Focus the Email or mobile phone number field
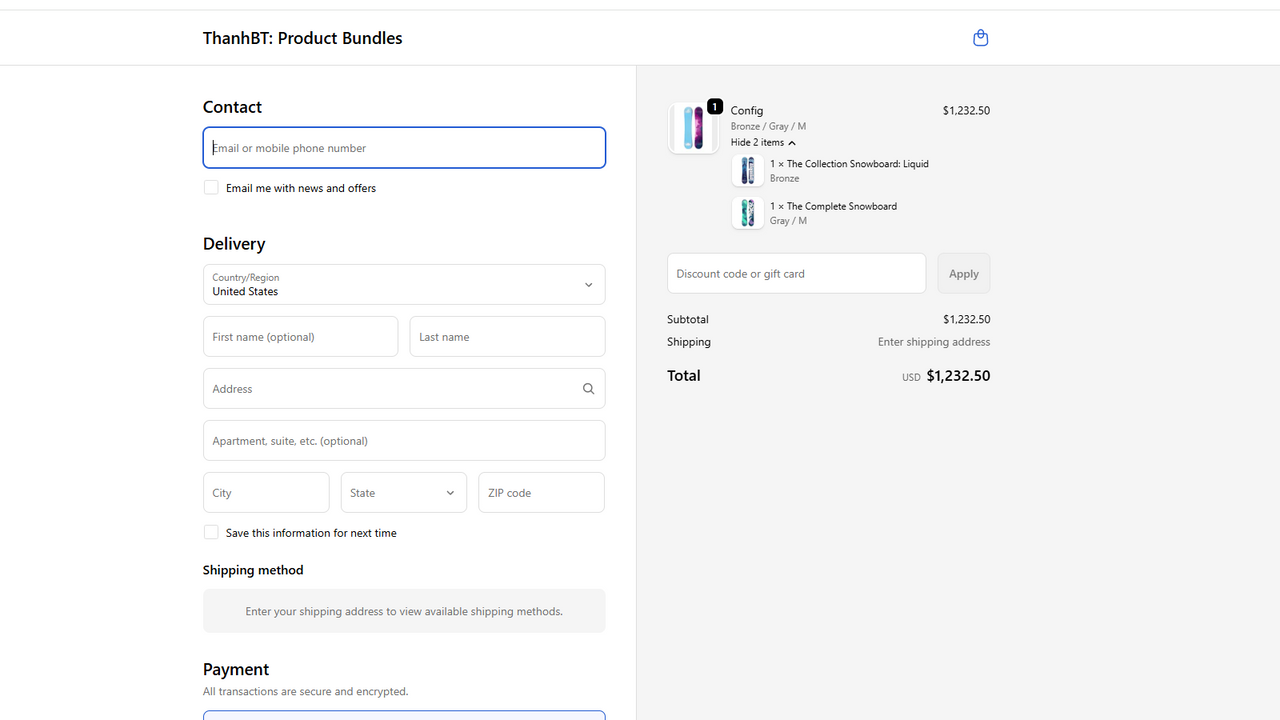1280x720 pixels. [404, 148]
